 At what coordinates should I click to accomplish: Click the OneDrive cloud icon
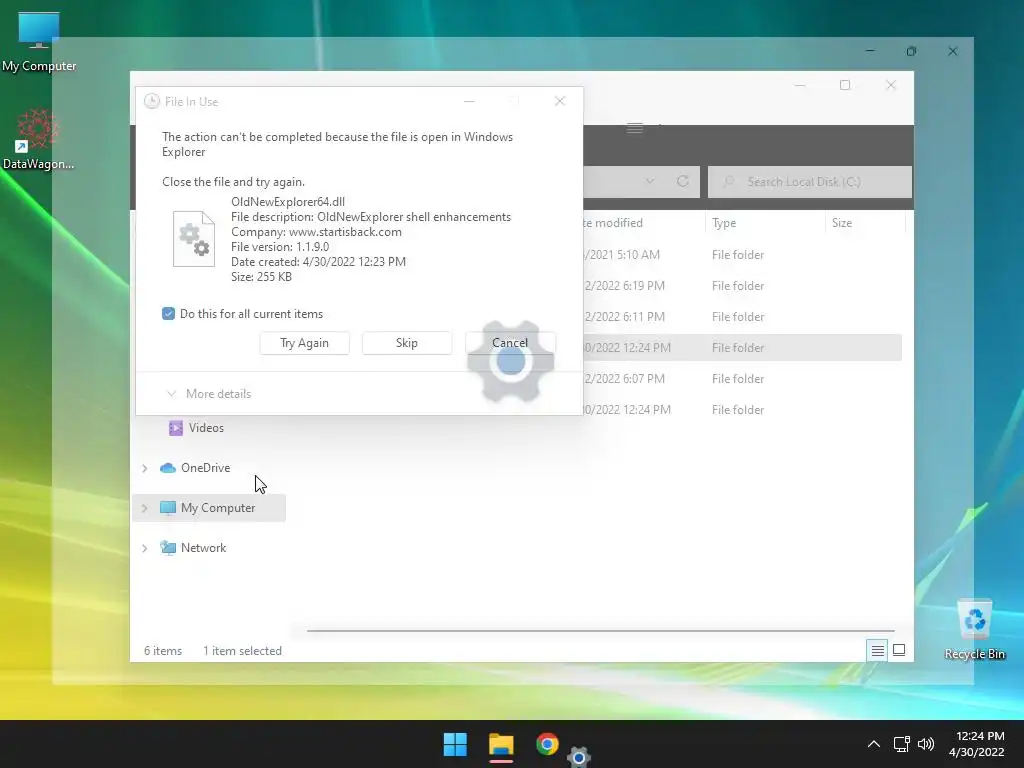coord(168,468)
